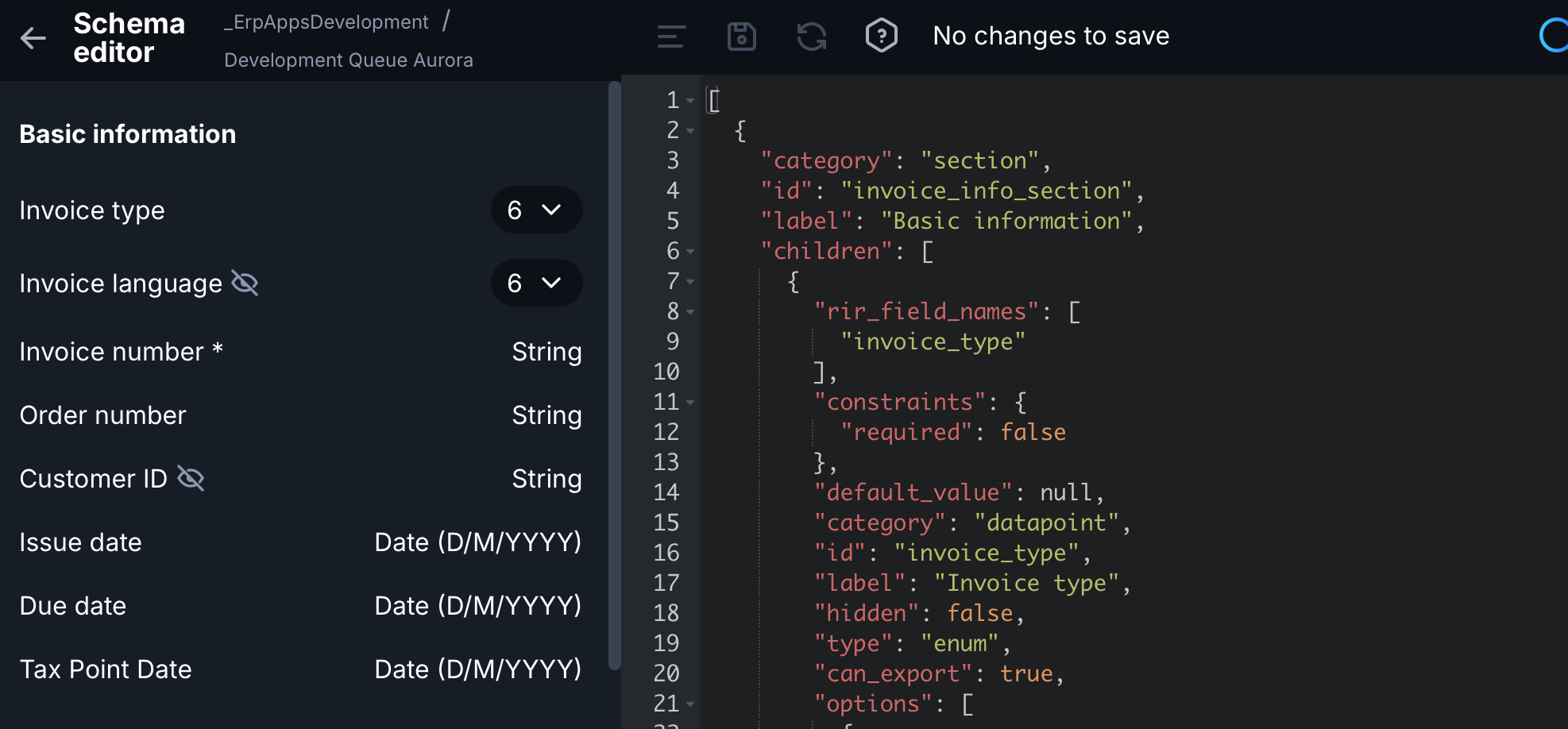Click the save floppy disk icon

tap(741, 37)
